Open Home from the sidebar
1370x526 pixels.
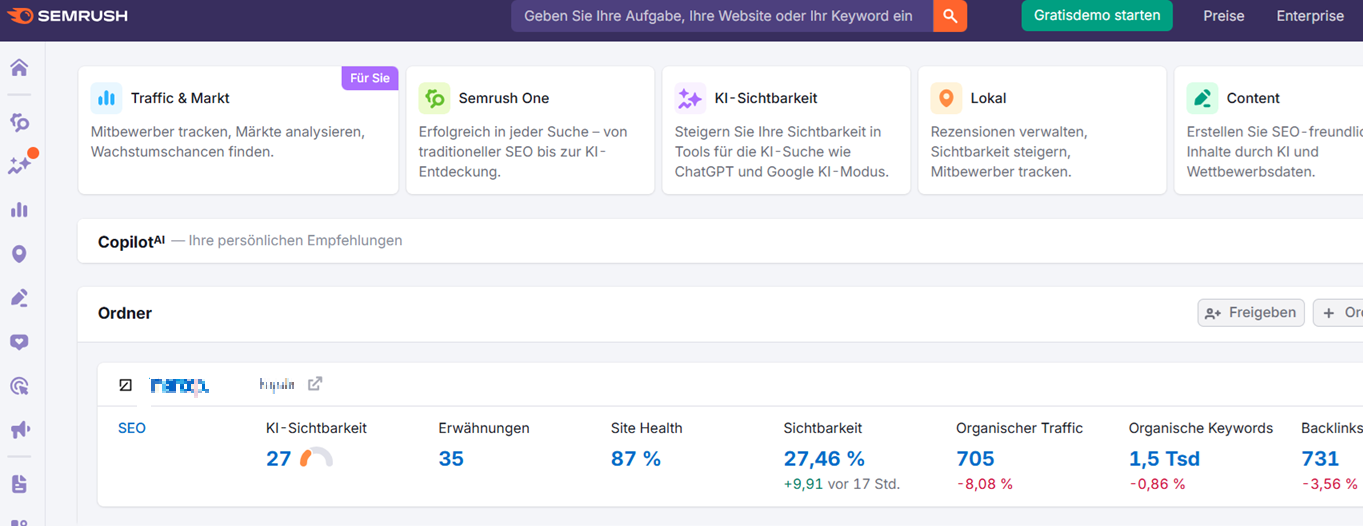click(19, 68)
